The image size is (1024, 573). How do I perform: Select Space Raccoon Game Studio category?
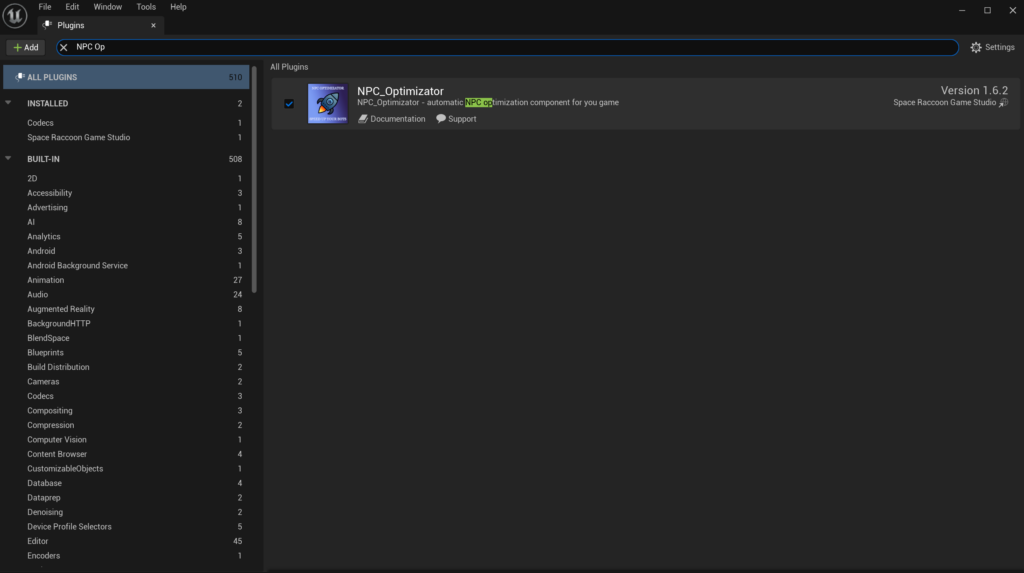(126, 137)
